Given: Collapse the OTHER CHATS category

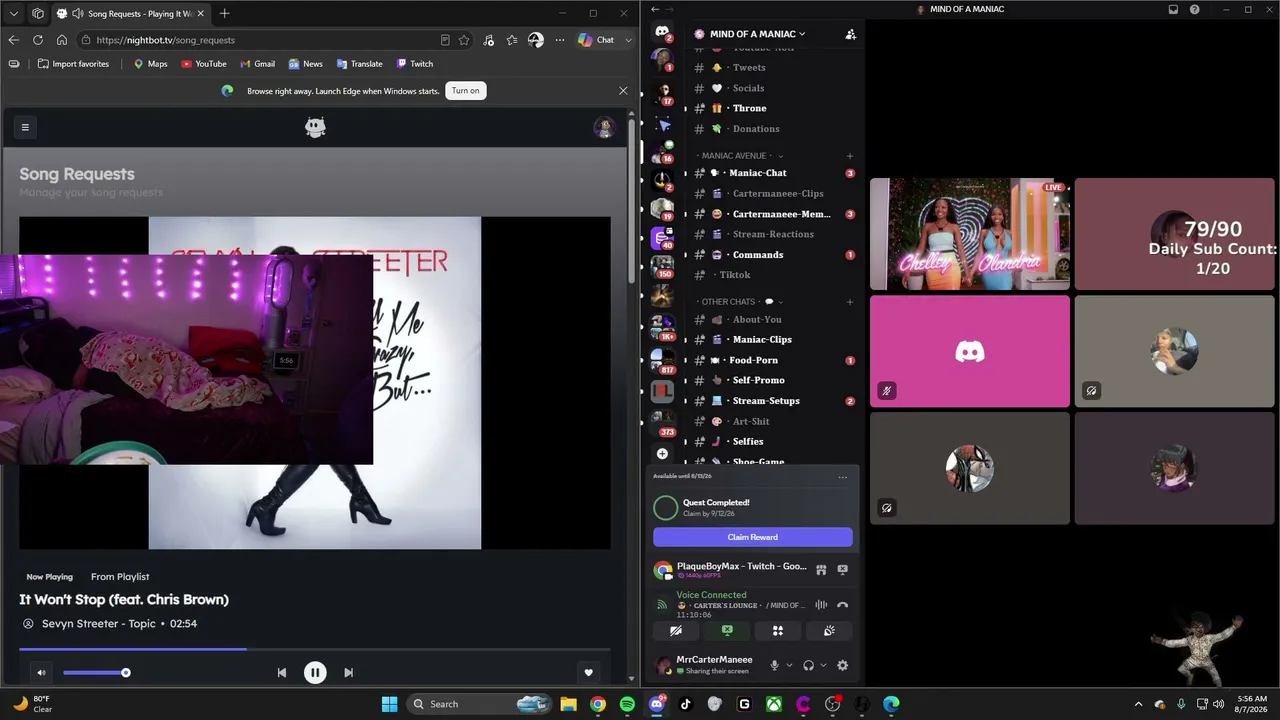Looking at the screenshot, I should click(x=740, y=302).
